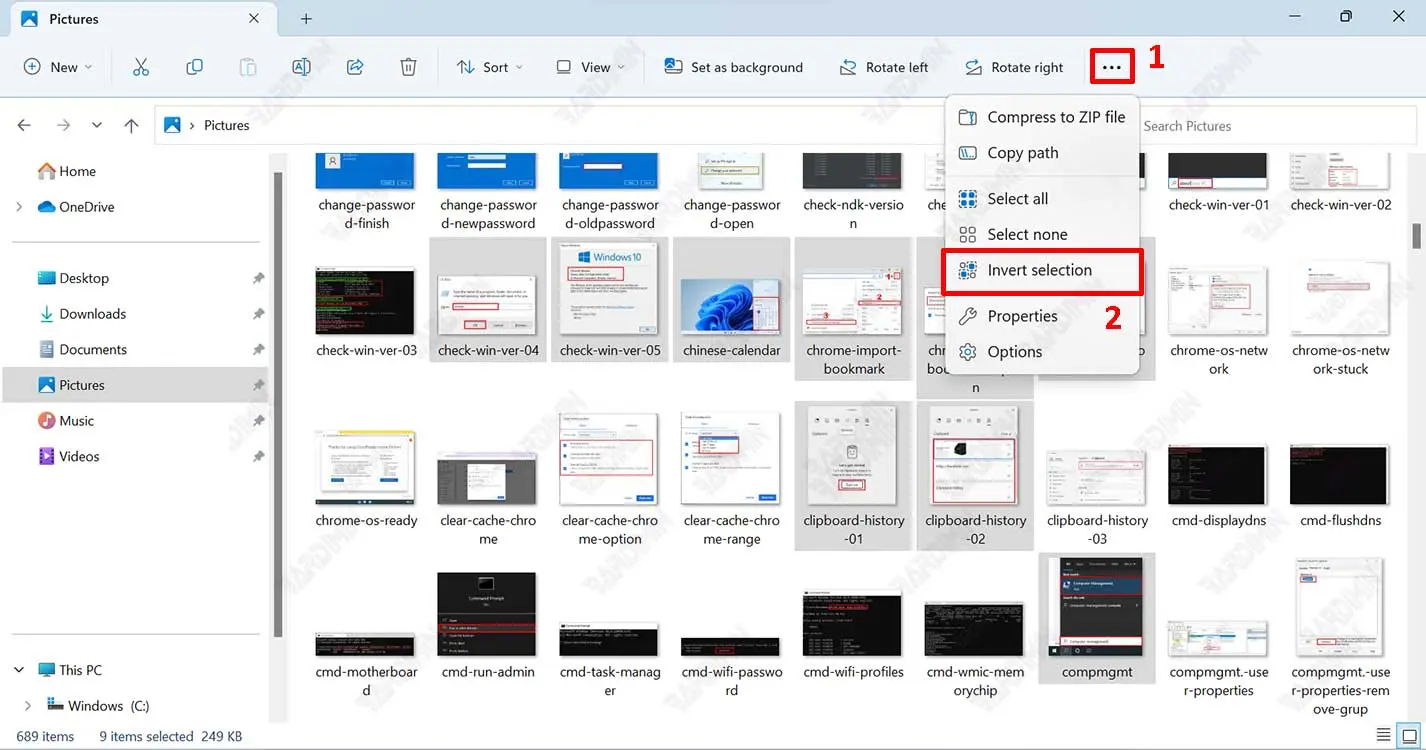Click the Cut scissors icon
This screenshot has height=750, width=1426.
click(141, 67)
